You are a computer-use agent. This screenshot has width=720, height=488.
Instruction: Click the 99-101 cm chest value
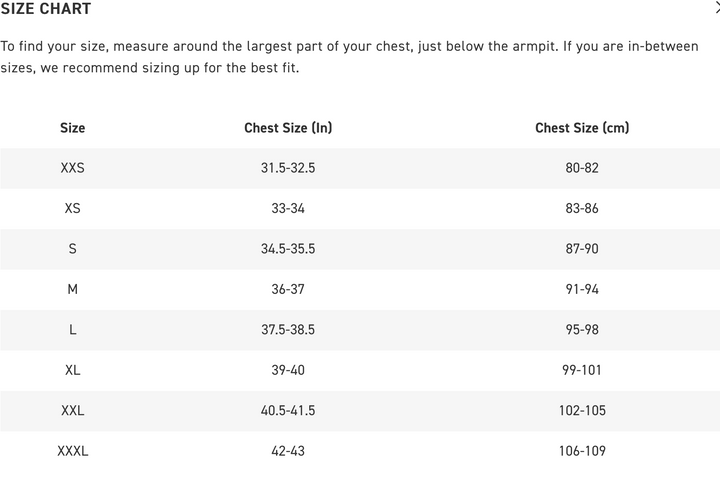tap(582, 370)
